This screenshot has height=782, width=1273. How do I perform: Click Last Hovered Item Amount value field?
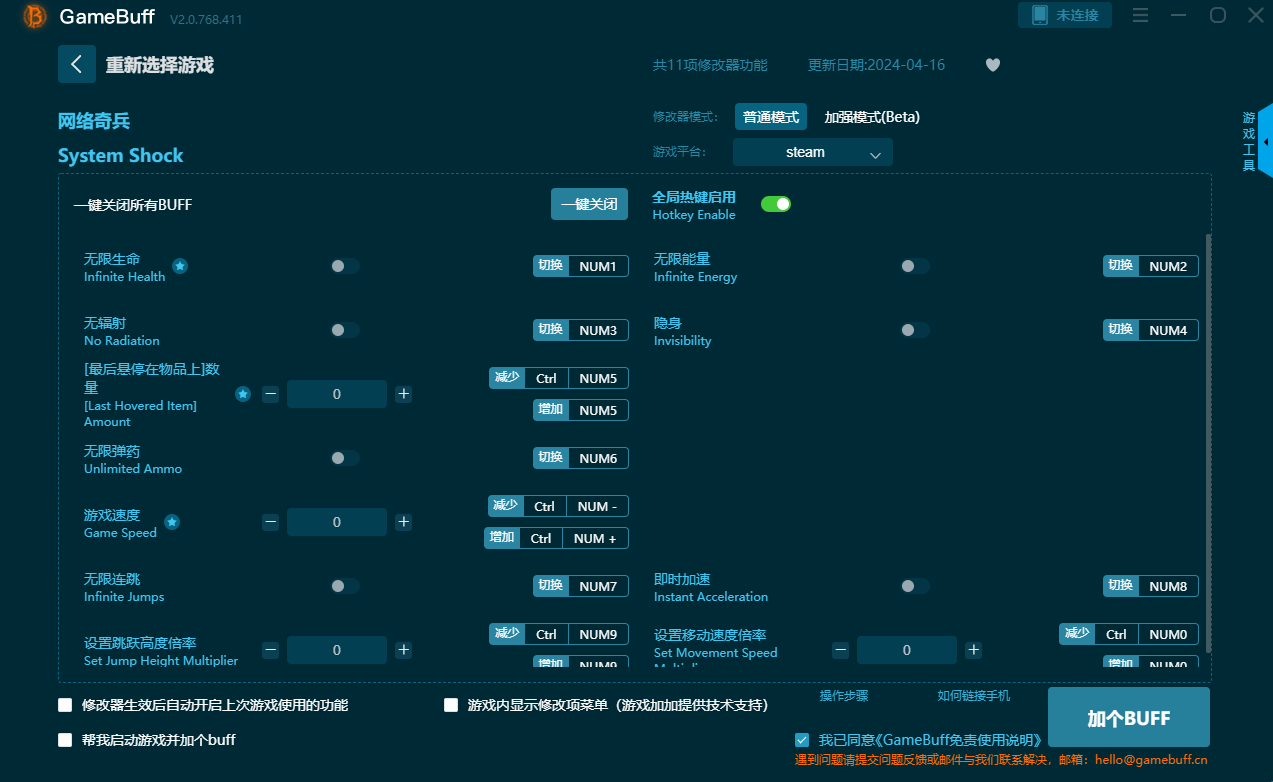click(x=337, y=394)
